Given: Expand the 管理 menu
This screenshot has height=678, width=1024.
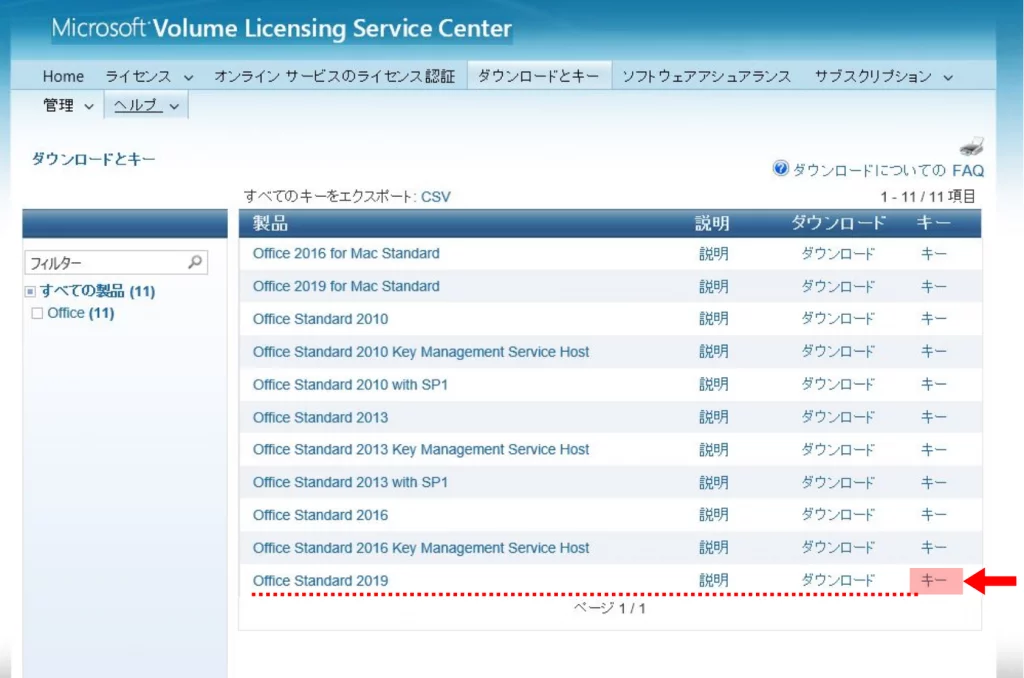Looking at the screenshot, I should tap(68, 105).
